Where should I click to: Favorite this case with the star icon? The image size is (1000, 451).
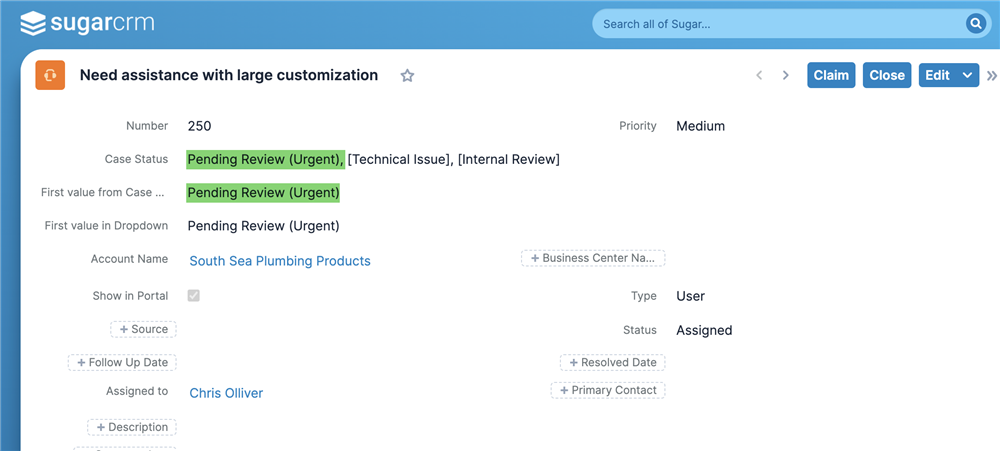(x=407, y=76)
